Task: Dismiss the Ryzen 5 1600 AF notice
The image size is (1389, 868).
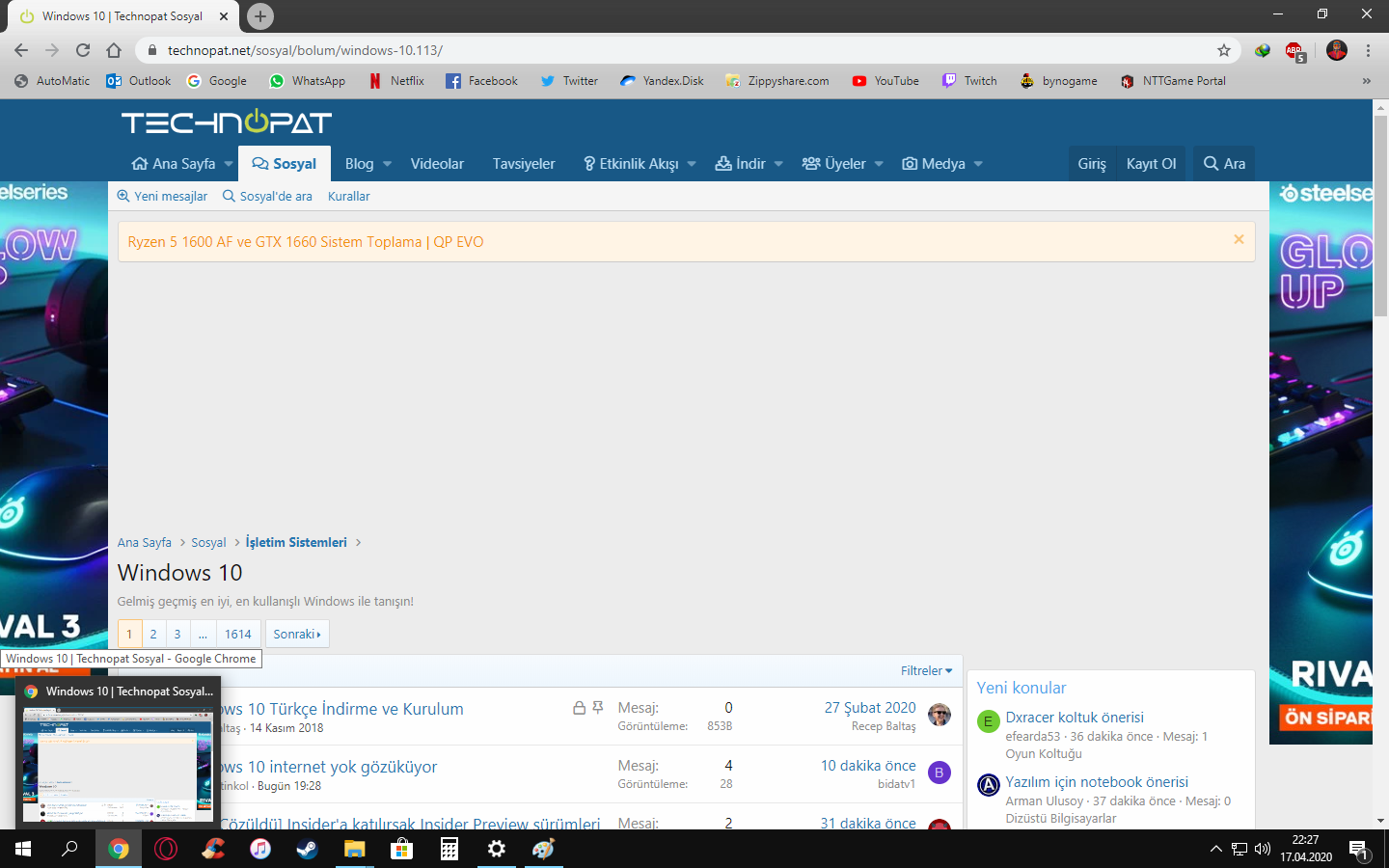Action: point(1239,239)
